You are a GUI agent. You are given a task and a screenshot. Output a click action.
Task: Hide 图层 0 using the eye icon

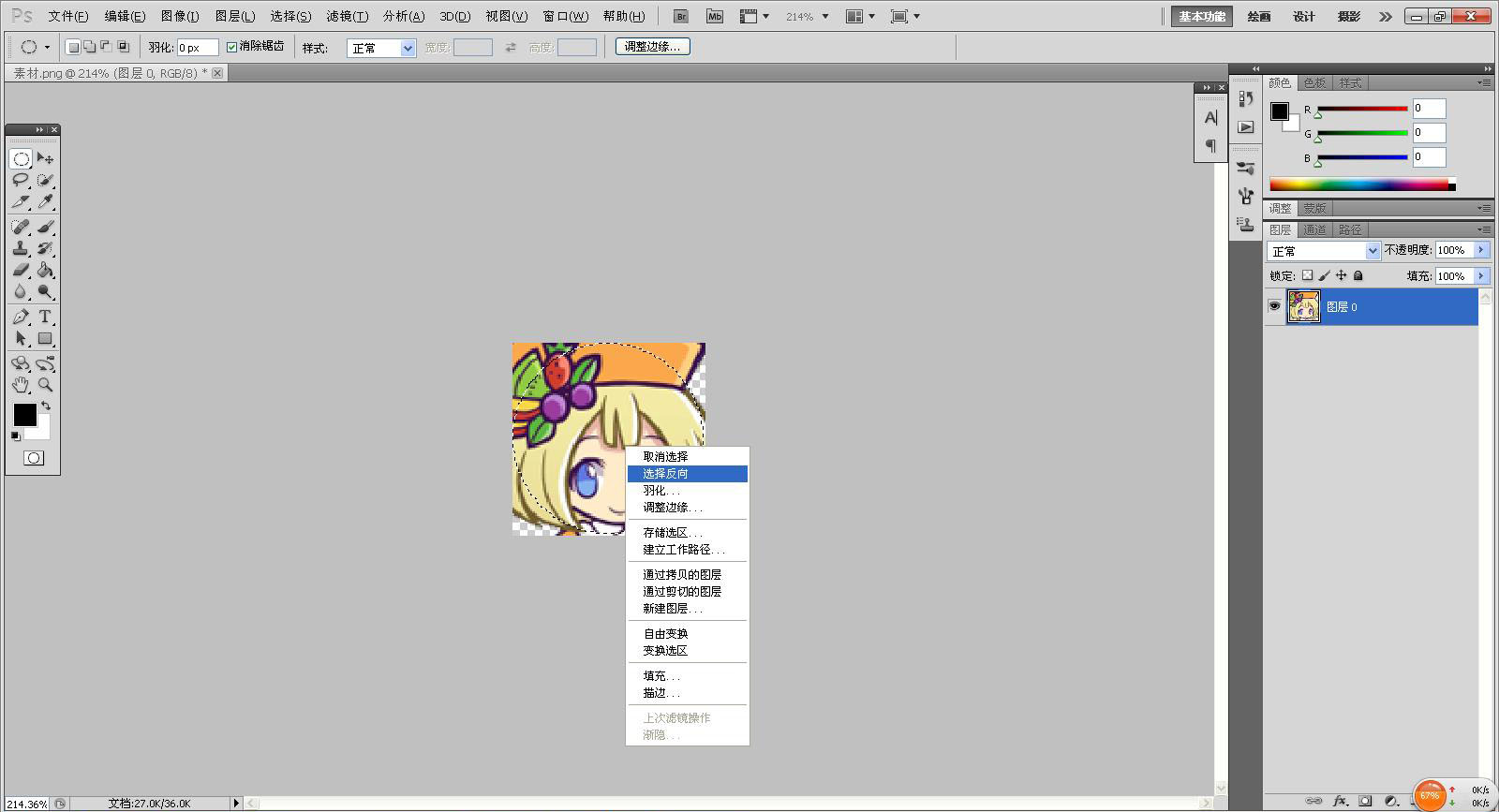coord(1274,306)
